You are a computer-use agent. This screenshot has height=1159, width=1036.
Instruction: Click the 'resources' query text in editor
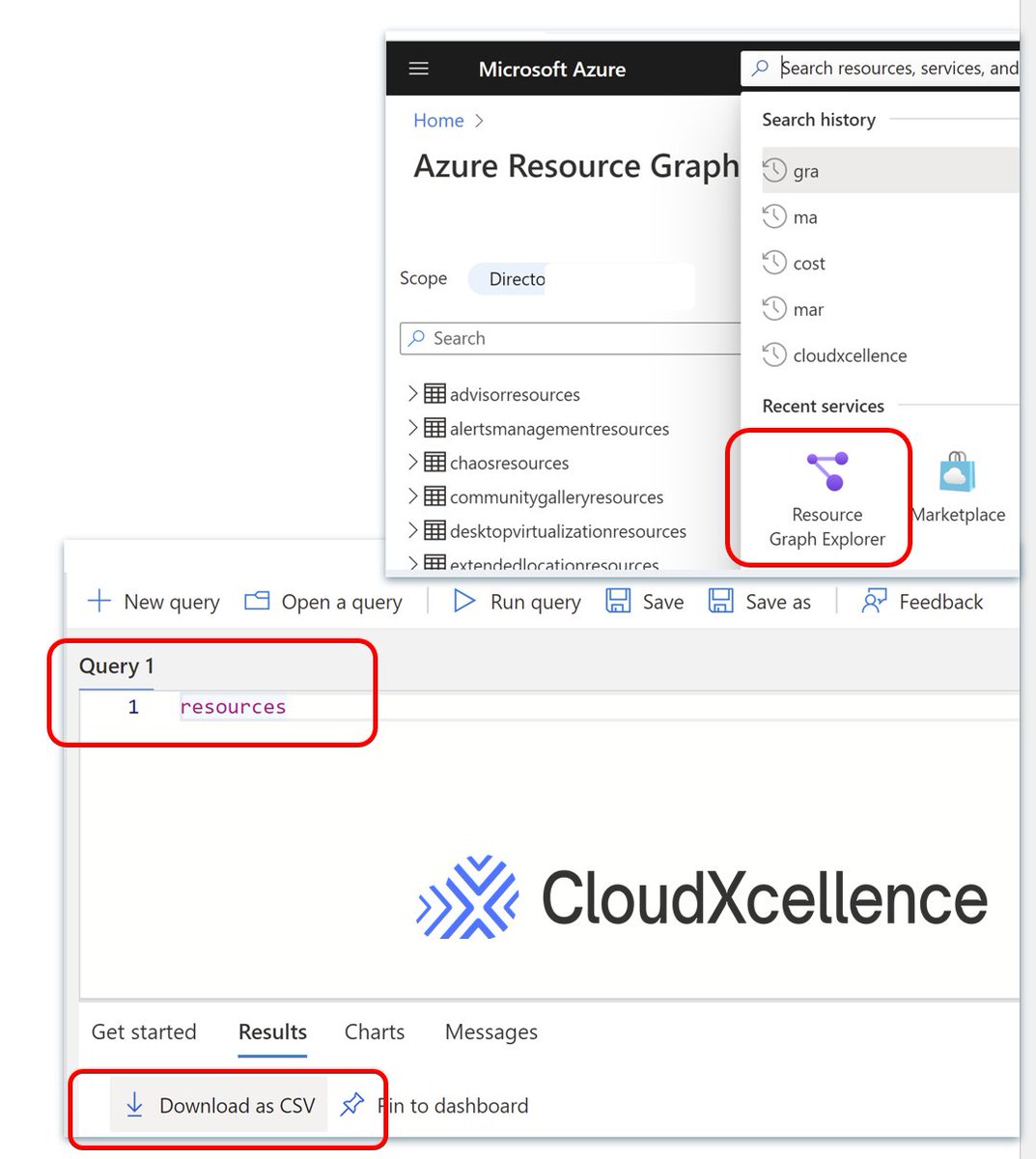(x=233, y=707)
